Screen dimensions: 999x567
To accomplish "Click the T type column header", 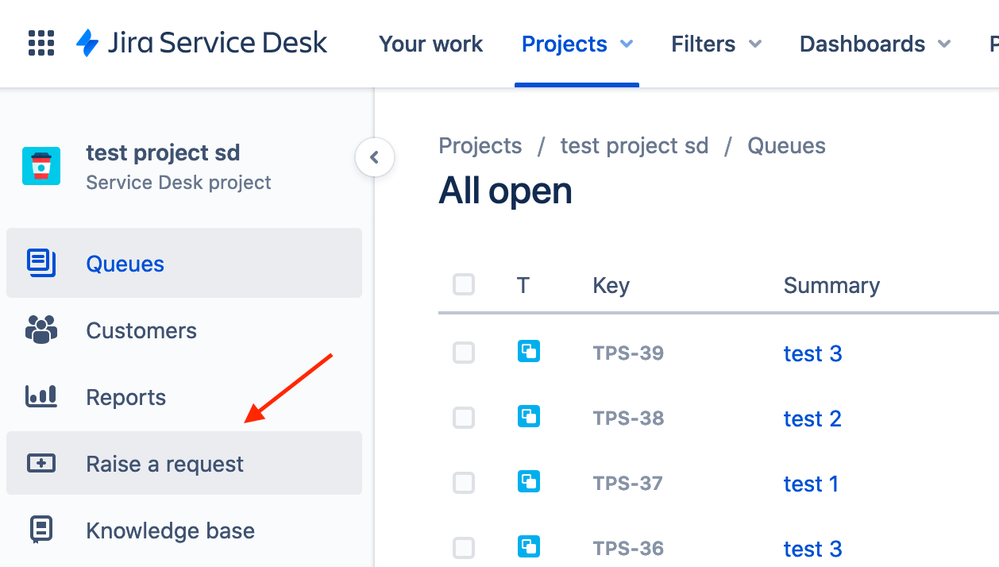I will [523, 285].
